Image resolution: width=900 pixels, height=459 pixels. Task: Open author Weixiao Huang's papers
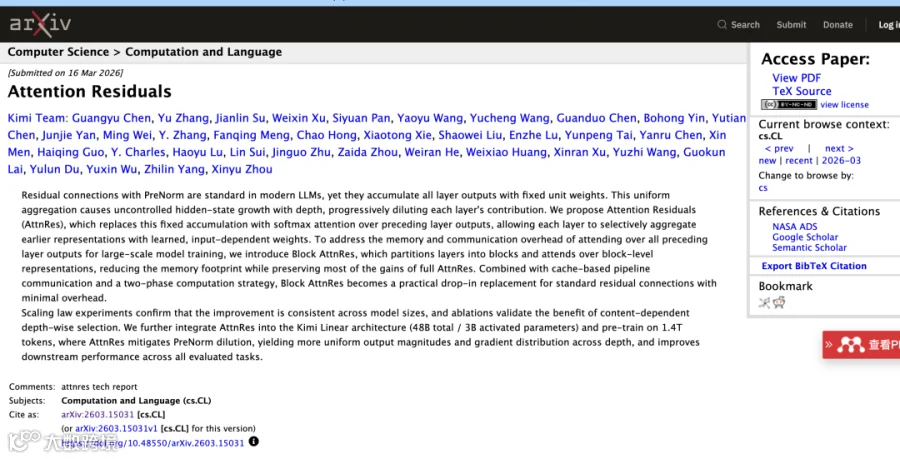[x=506, y=153]
